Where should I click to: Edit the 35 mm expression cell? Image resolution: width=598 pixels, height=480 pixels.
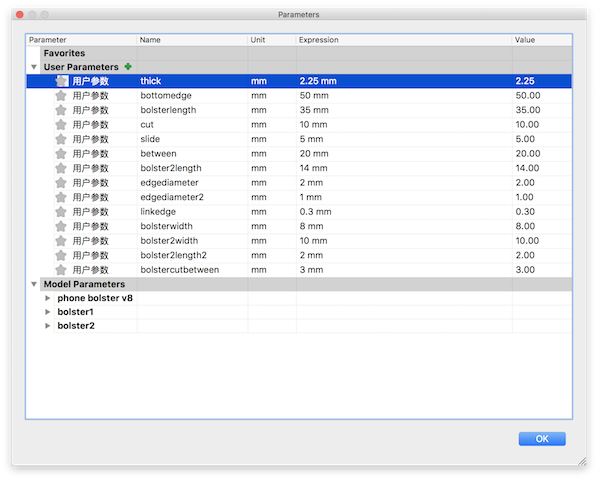click(x=404, y=110)
